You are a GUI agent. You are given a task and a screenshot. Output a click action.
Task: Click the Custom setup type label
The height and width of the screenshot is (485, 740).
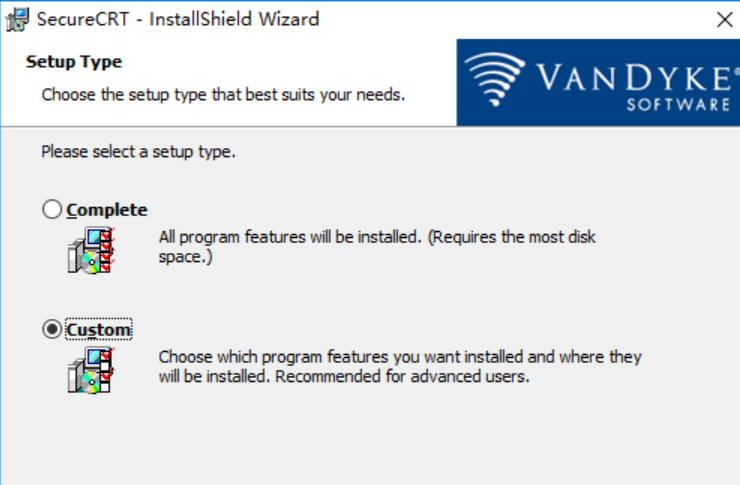[x=99, y=329]
